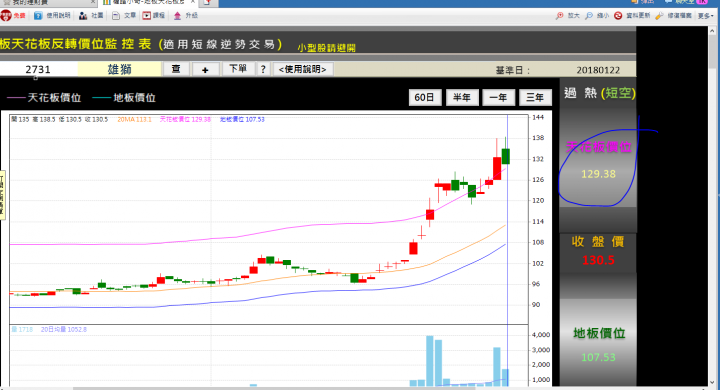Click the ? help button
This screenshot has height=390, width=720.
[263, 69]
